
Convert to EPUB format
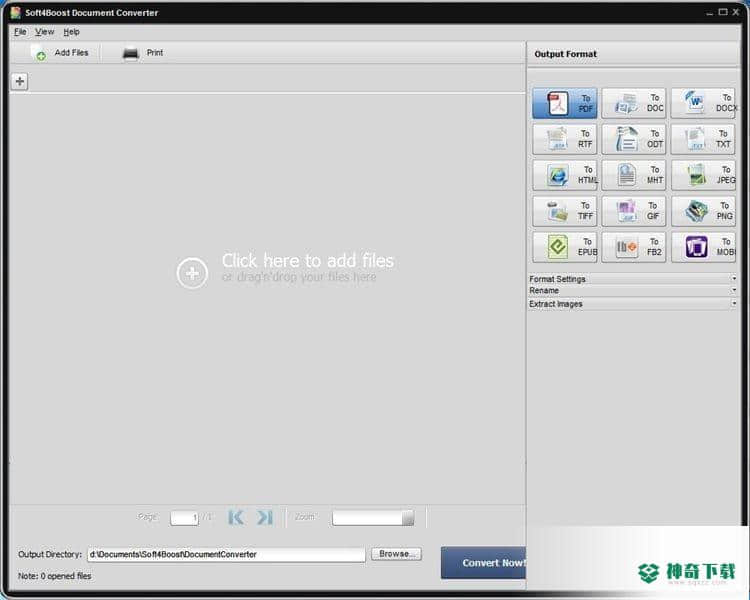pos(564,247)
